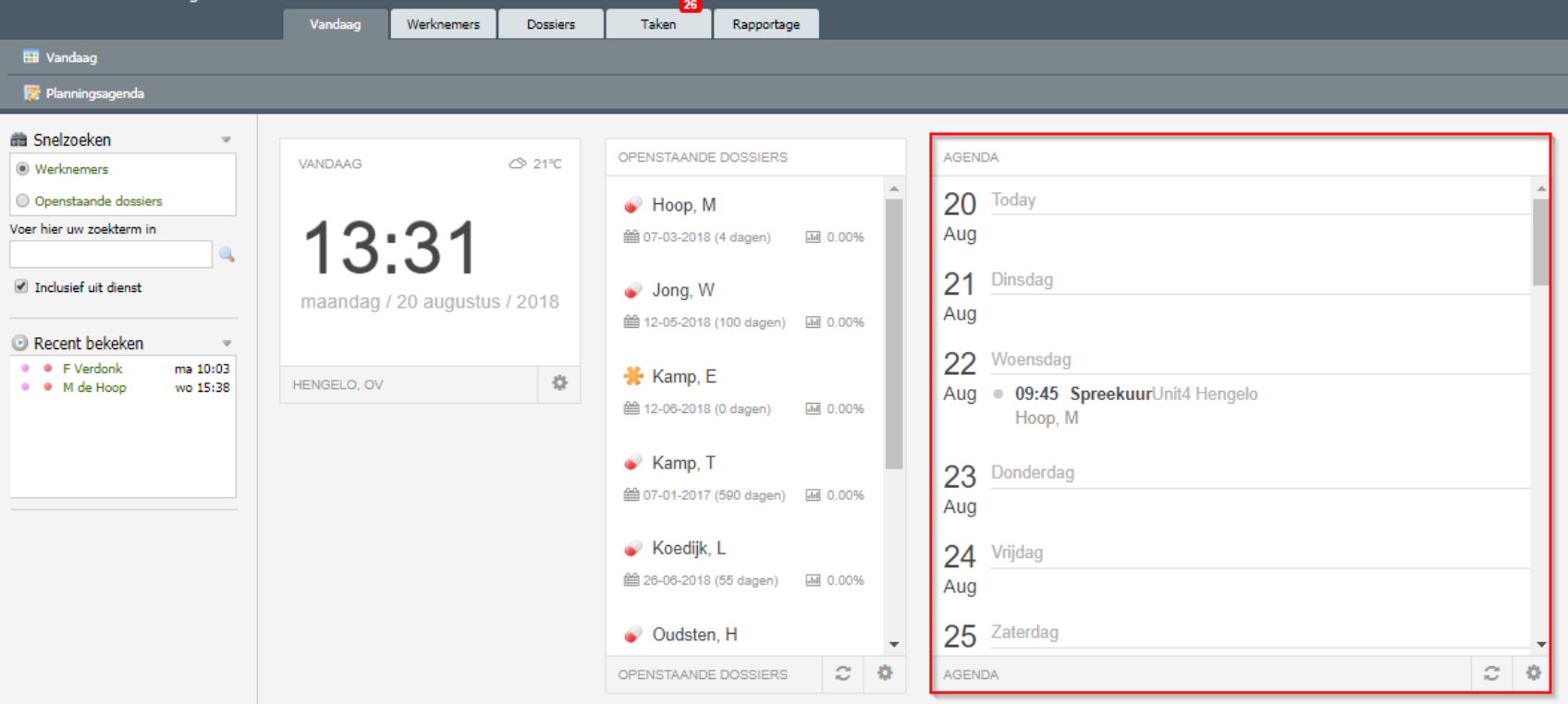The height and width of the screenshot is (704, 1568).
Task: Click the search term input field
Action: [x=111, y=255]
